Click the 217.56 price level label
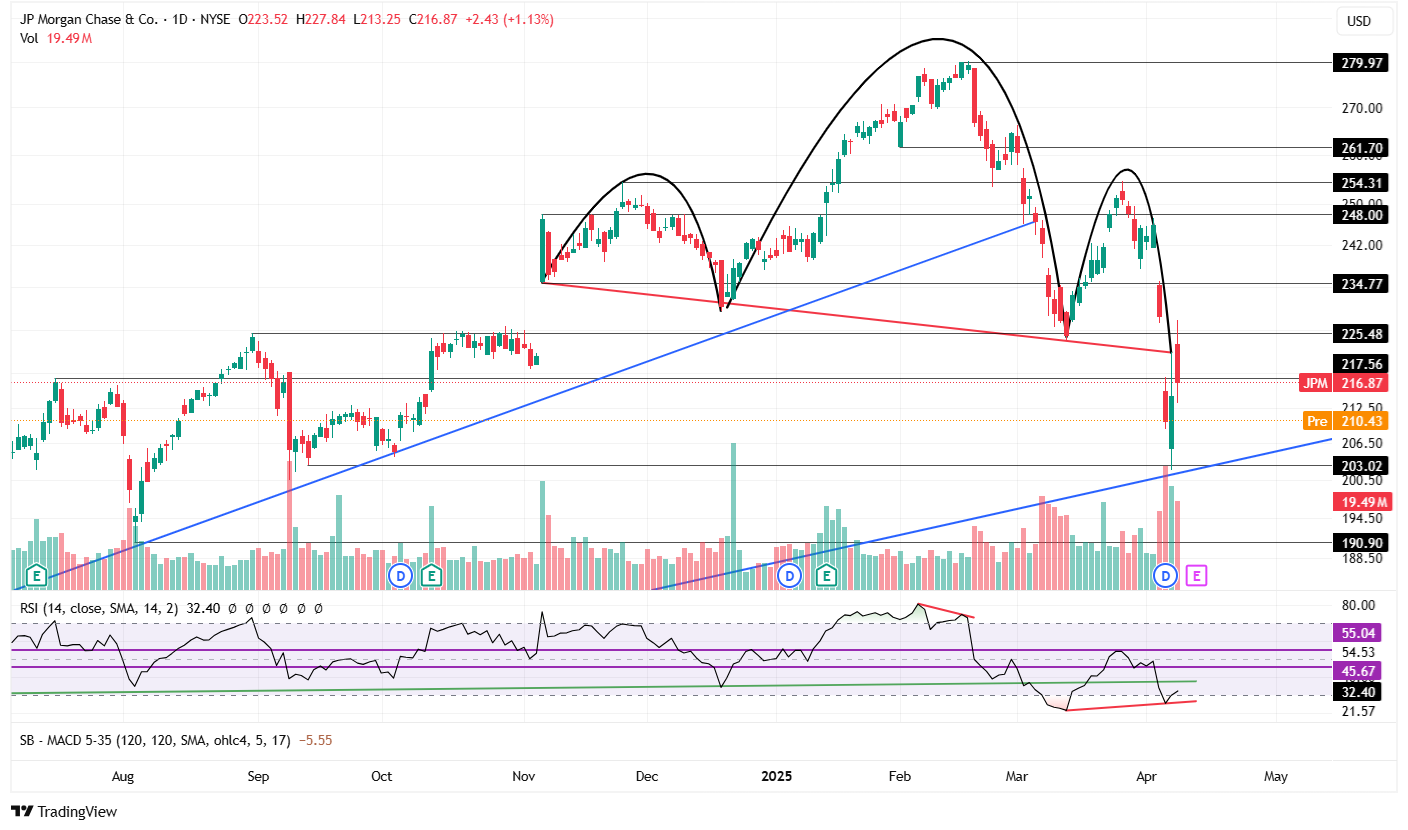Screen dimensions: 1408x830 [x=1360, y=364]
